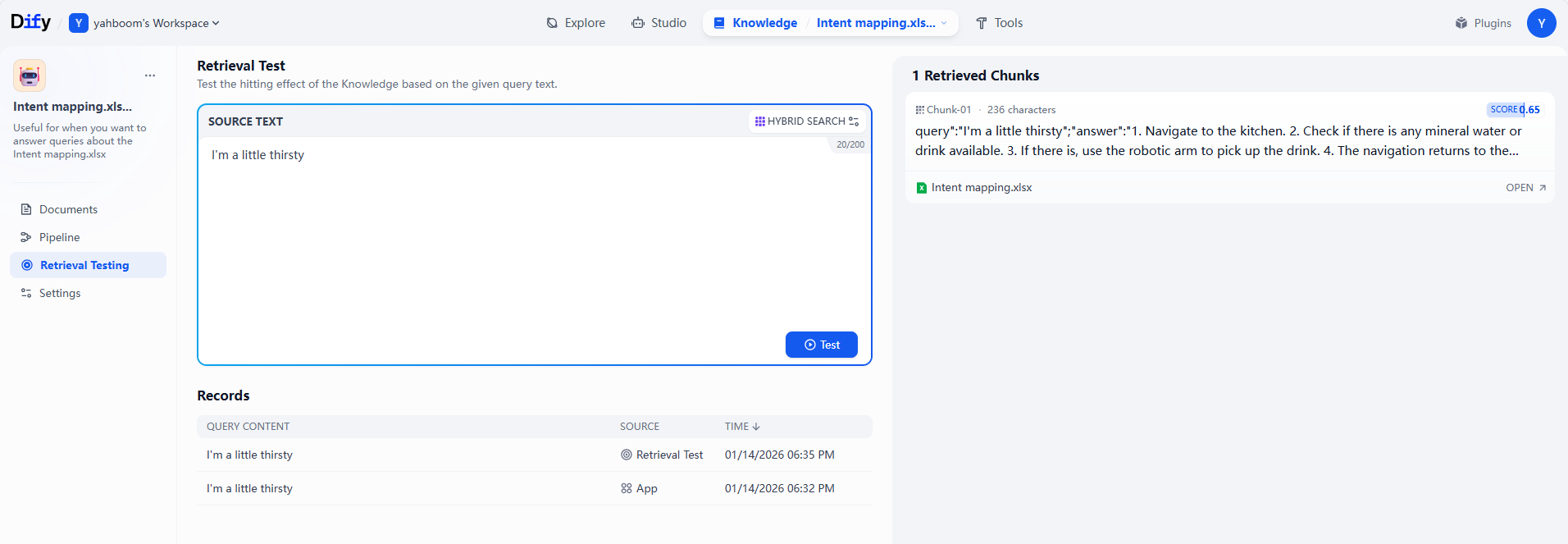
Task: Change the Hybrid Search retrieval setting
Action: coord(806,121)
